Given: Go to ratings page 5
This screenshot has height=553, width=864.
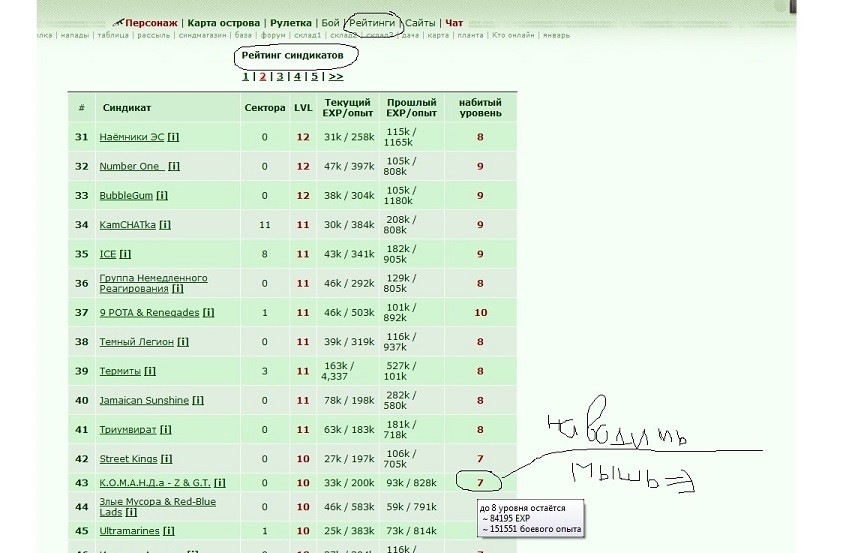Looking at the screenshot, I should point(315,77).
